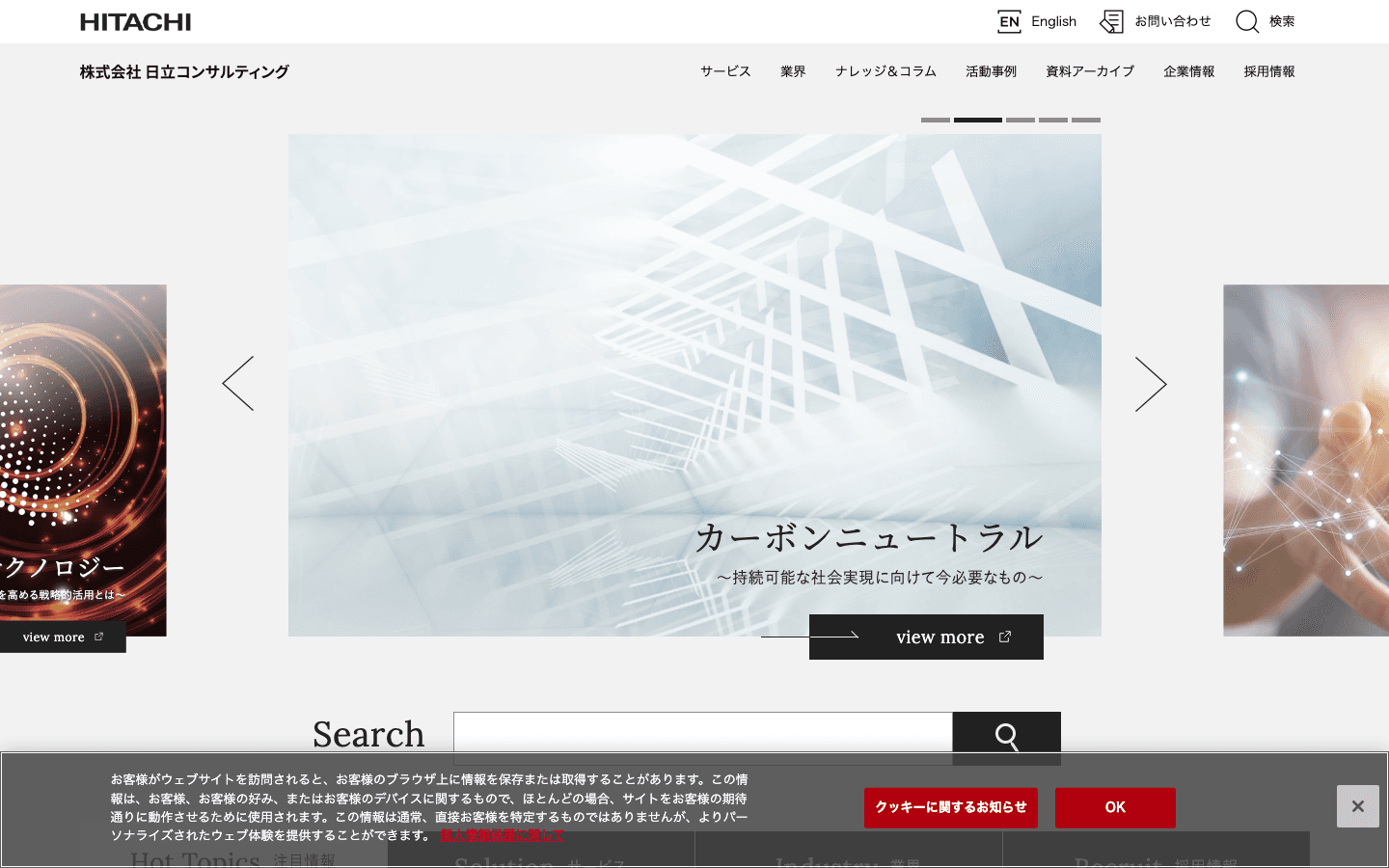Image resolution: width=1389 pixels, height=868 pixels.
Task: Select the active second carousel indicator
Action: pos(978,120)
